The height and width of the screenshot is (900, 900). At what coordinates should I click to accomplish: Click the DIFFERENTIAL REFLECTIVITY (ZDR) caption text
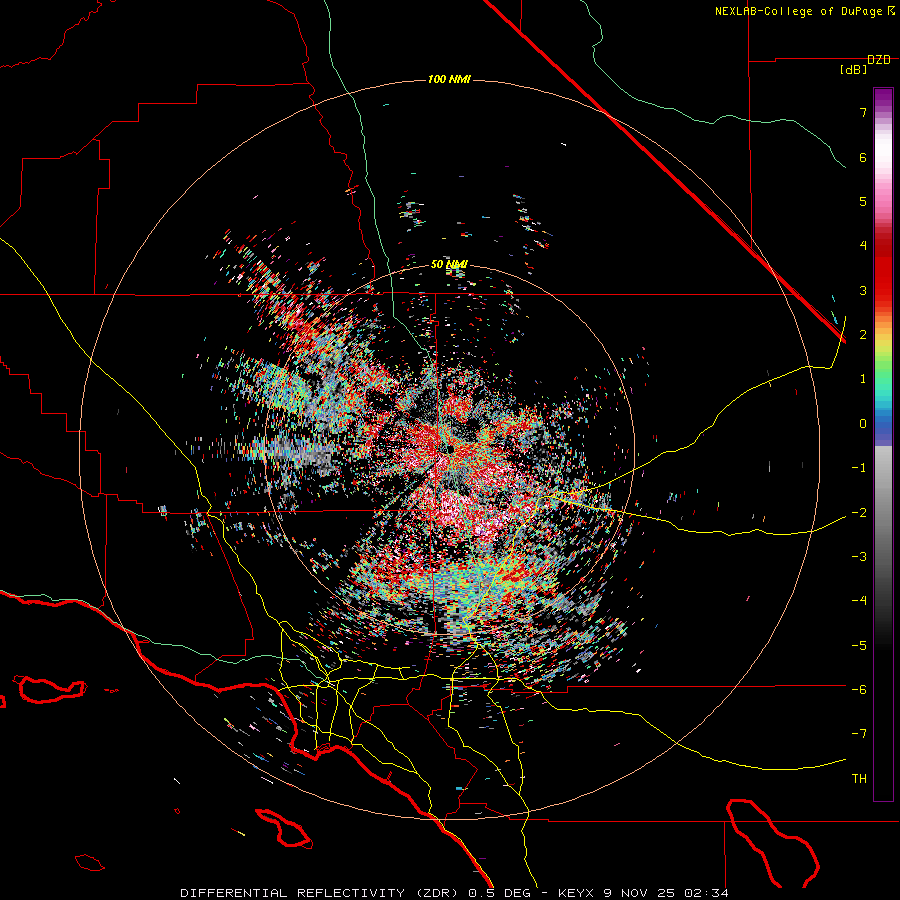tap(320, 893)
